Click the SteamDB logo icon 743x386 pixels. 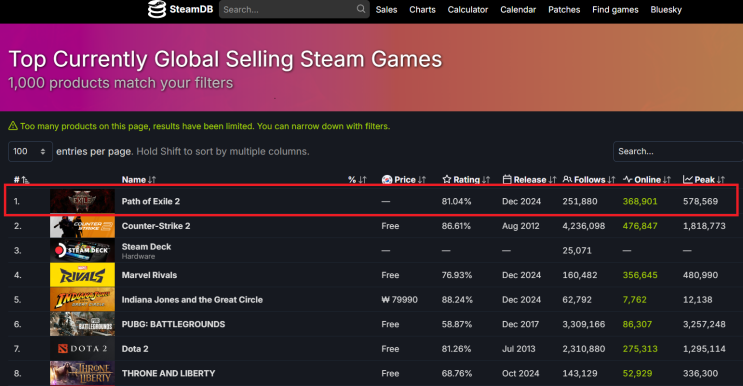[x=157, y=9]
